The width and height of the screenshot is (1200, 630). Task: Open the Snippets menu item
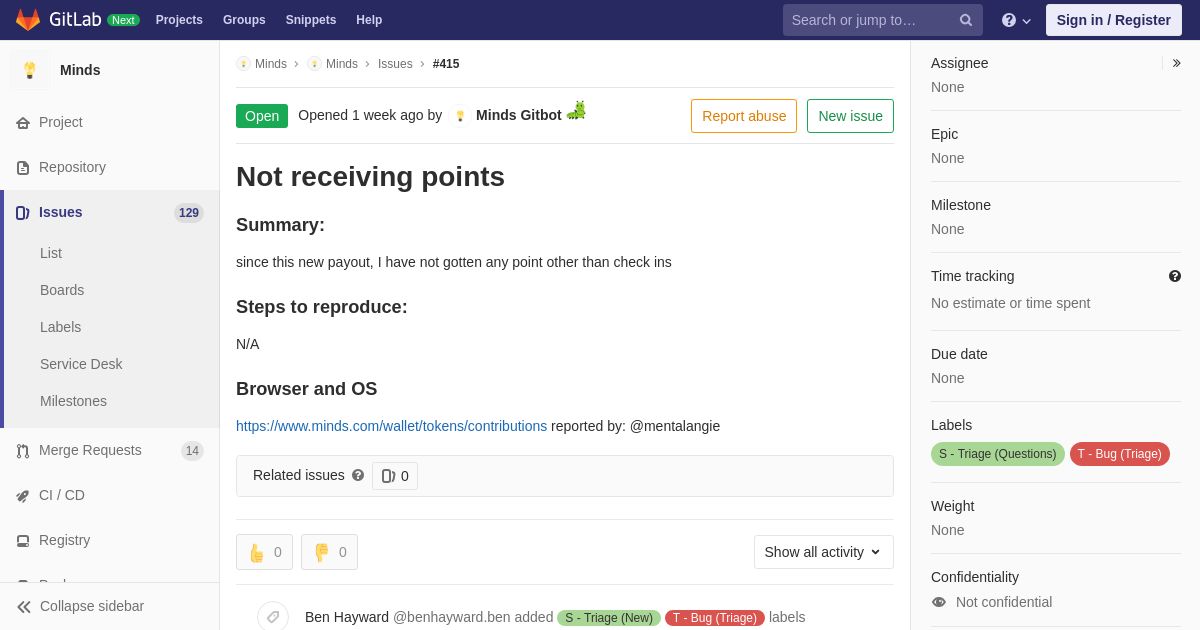[311, 20]
